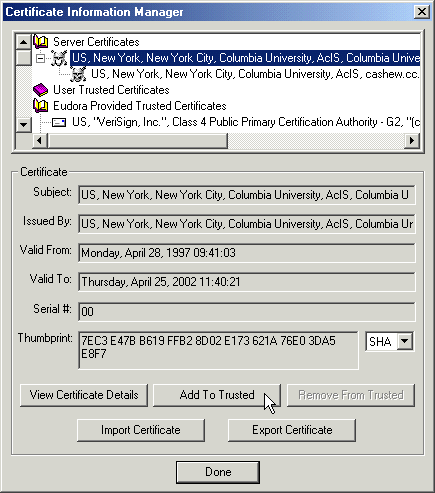Click inside the Thumbprint text field
435x493 pixels.
[218, 350]
